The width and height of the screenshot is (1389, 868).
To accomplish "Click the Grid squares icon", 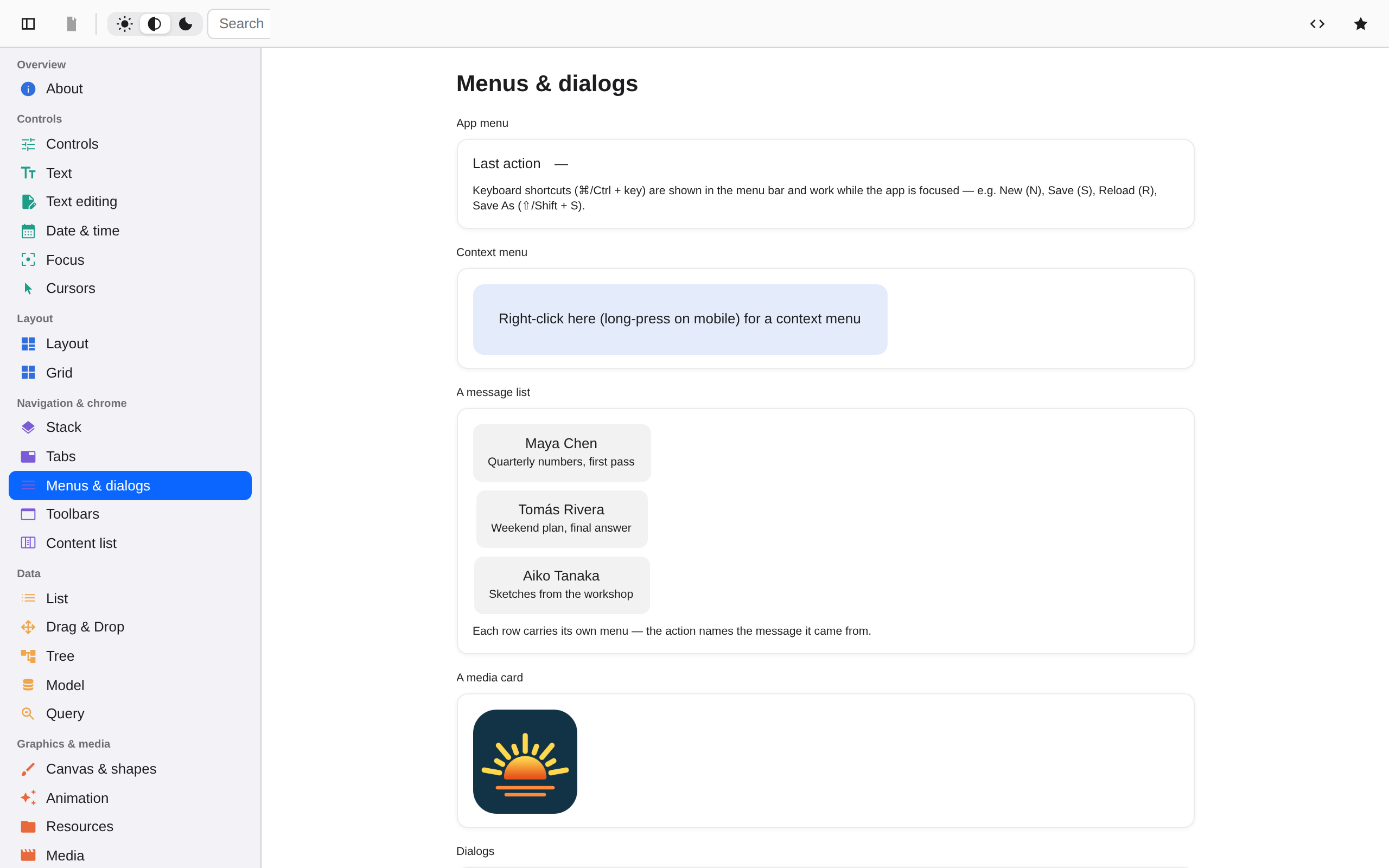I will click(x=28, y=373).
